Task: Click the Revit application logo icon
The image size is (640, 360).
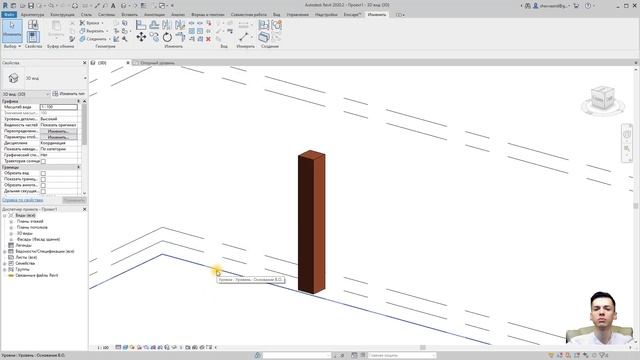Action: (x=5, y=6)
